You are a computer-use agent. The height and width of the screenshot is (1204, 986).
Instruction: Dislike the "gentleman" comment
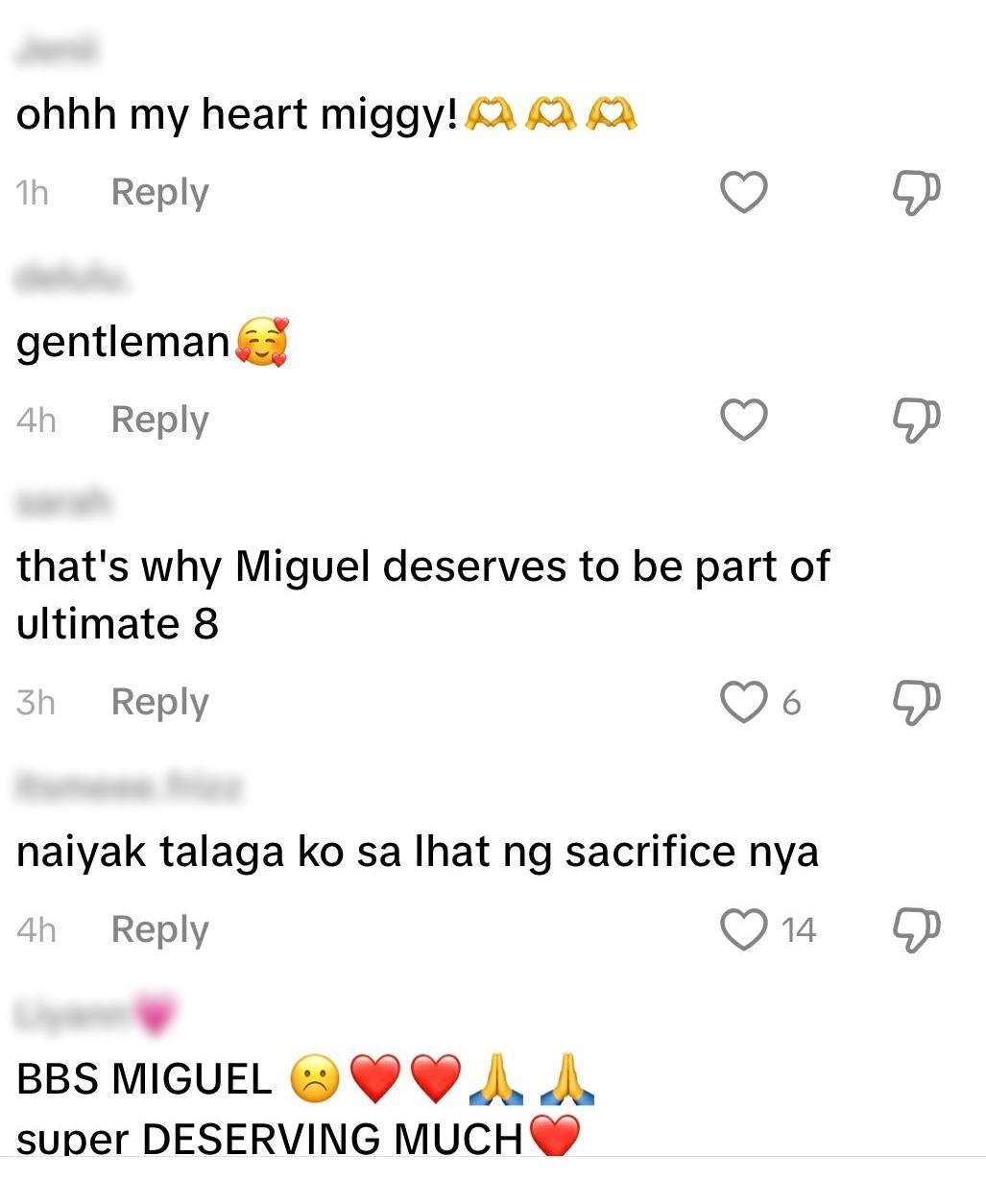[916, 421]
